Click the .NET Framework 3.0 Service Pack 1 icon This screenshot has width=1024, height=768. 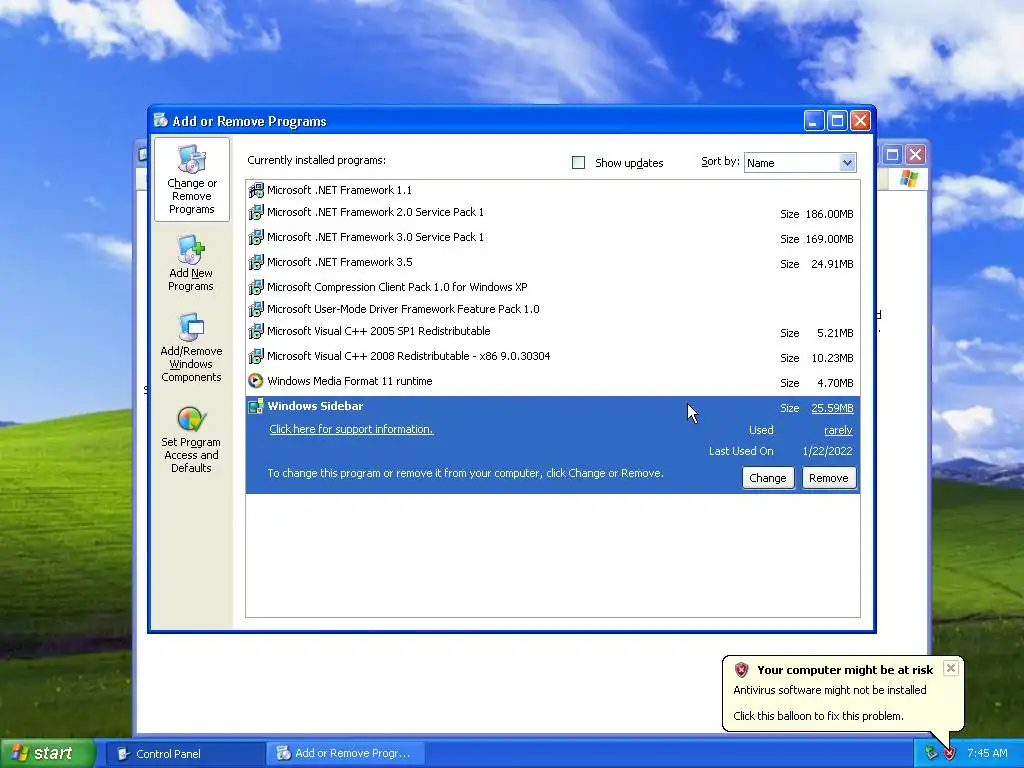pyautogui.click(x=256, y=237)
